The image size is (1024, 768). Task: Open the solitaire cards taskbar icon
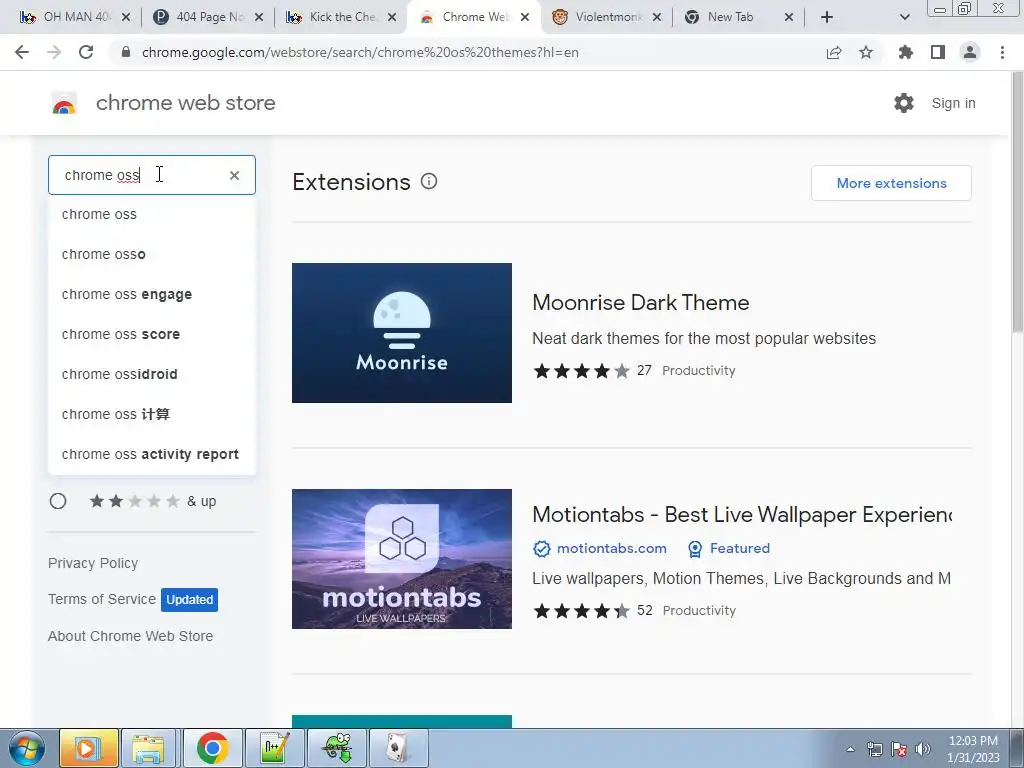pos(398,748)
